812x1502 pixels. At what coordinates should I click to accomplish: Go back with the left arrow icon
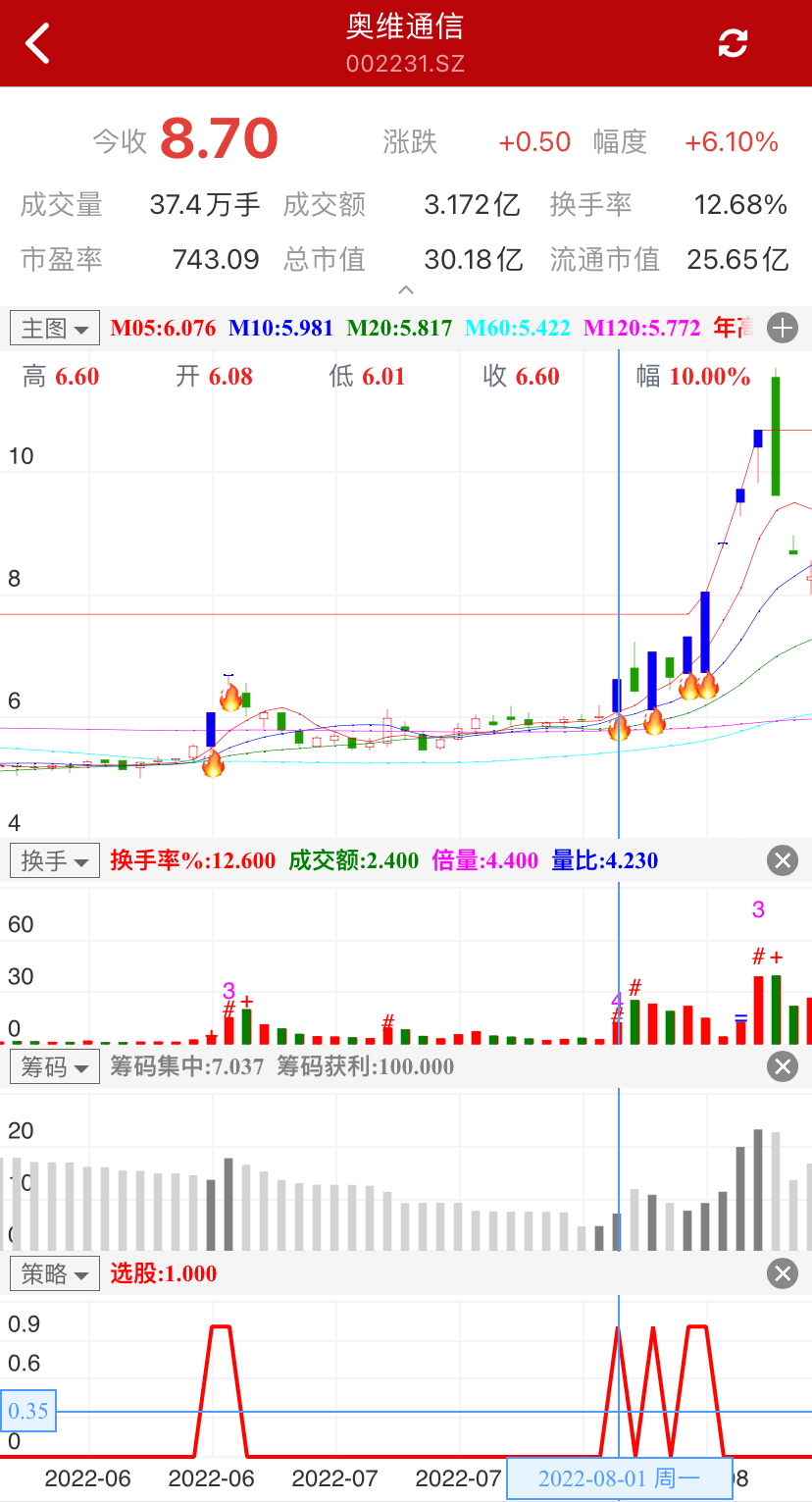[x=37, y=43]
